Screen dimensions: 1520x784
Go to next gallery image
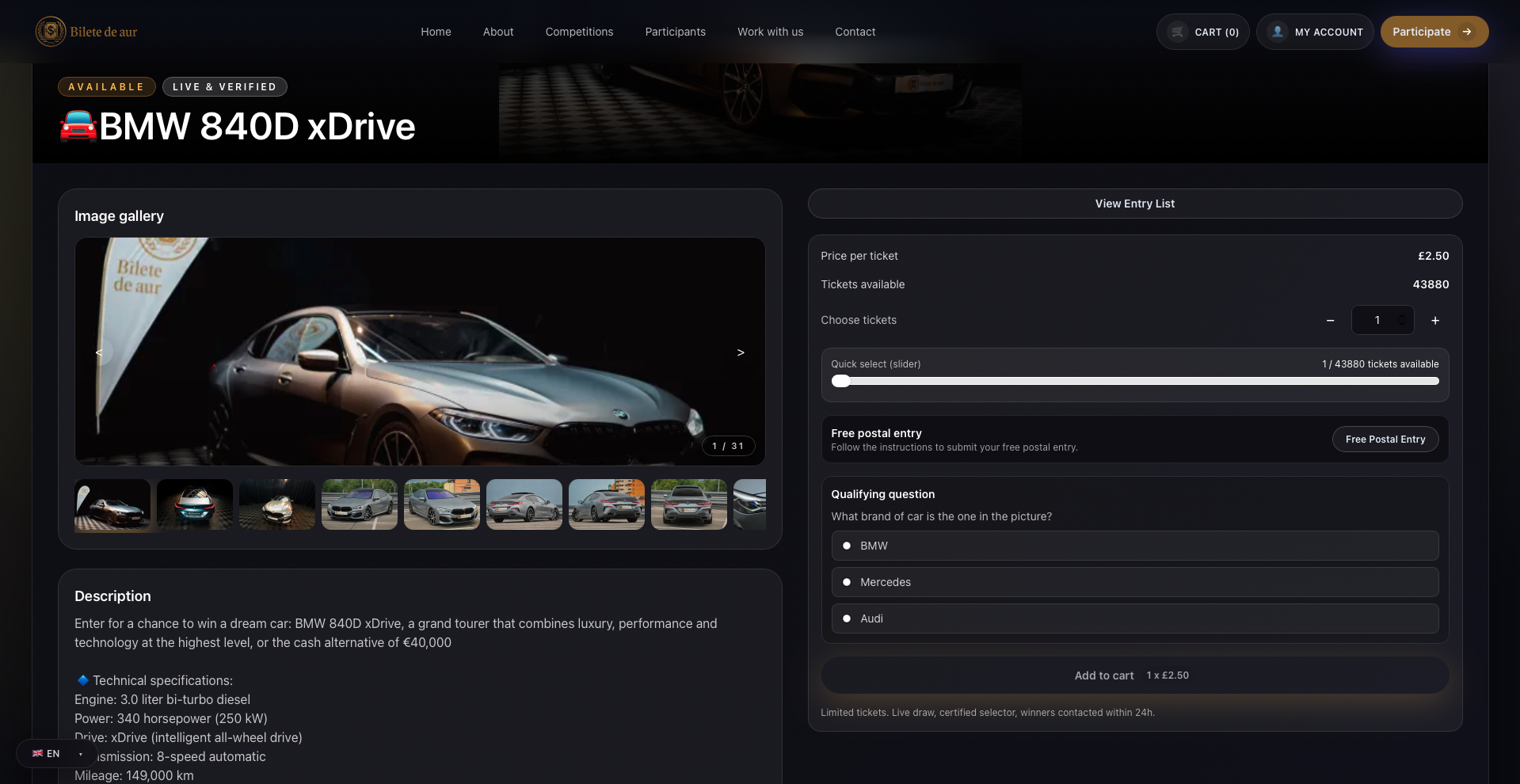(741, 352)
